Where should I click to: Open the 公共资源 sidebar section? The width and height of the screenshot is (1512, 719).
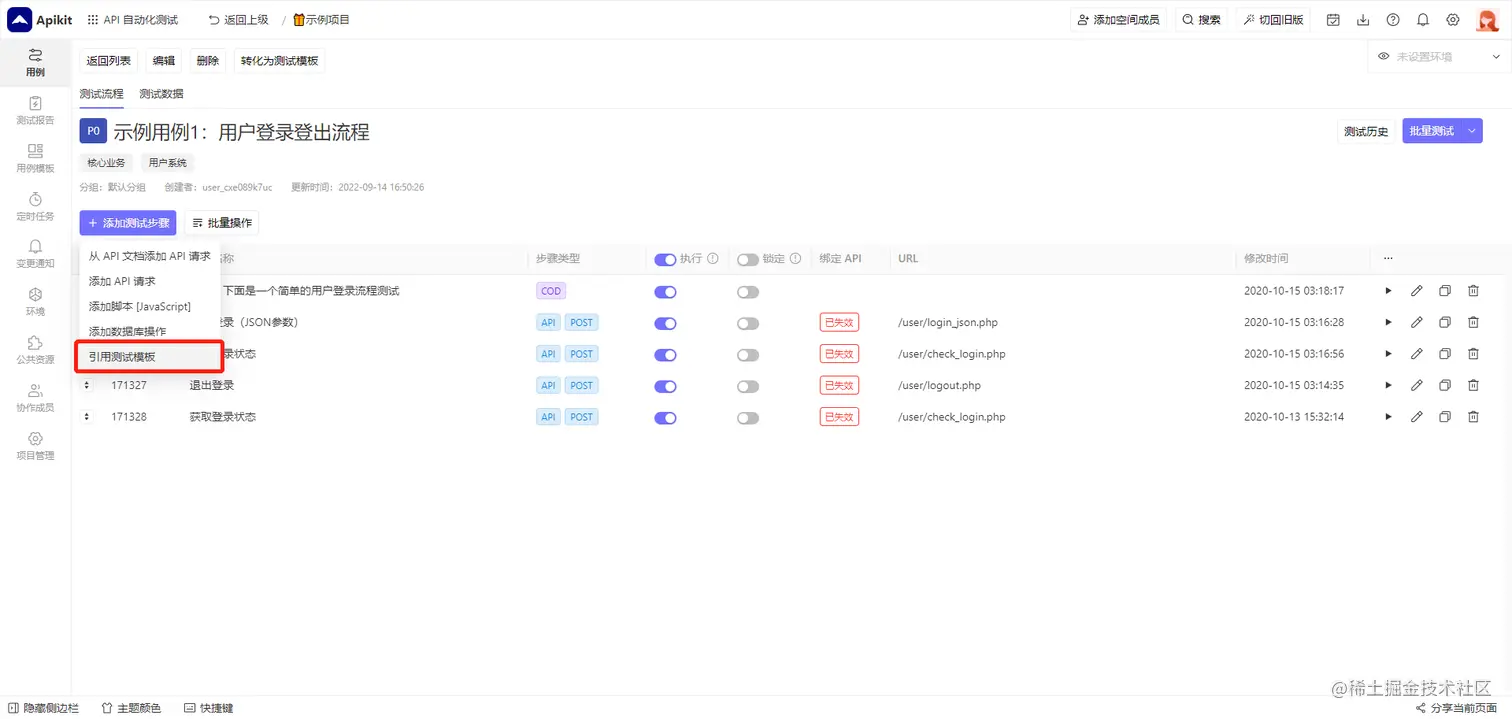coord(35,350)
